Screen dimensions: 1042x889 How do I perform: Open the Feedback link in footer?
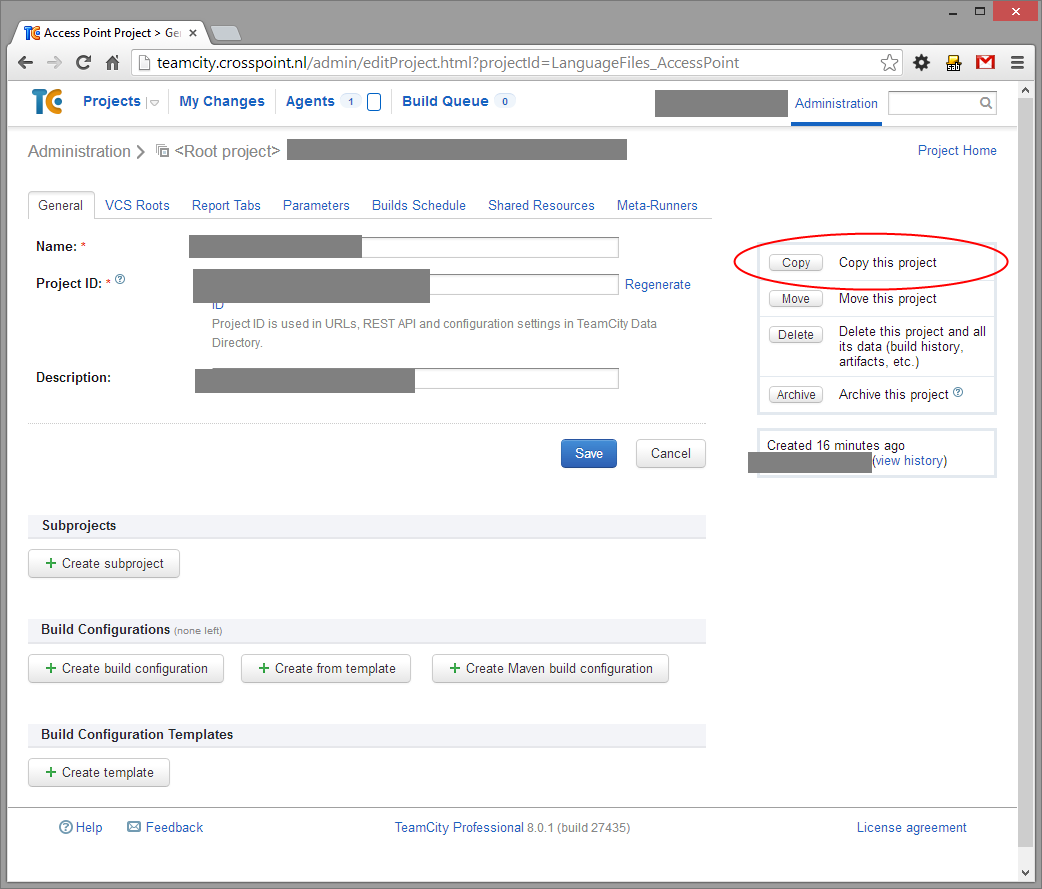[x=165, y=827]
